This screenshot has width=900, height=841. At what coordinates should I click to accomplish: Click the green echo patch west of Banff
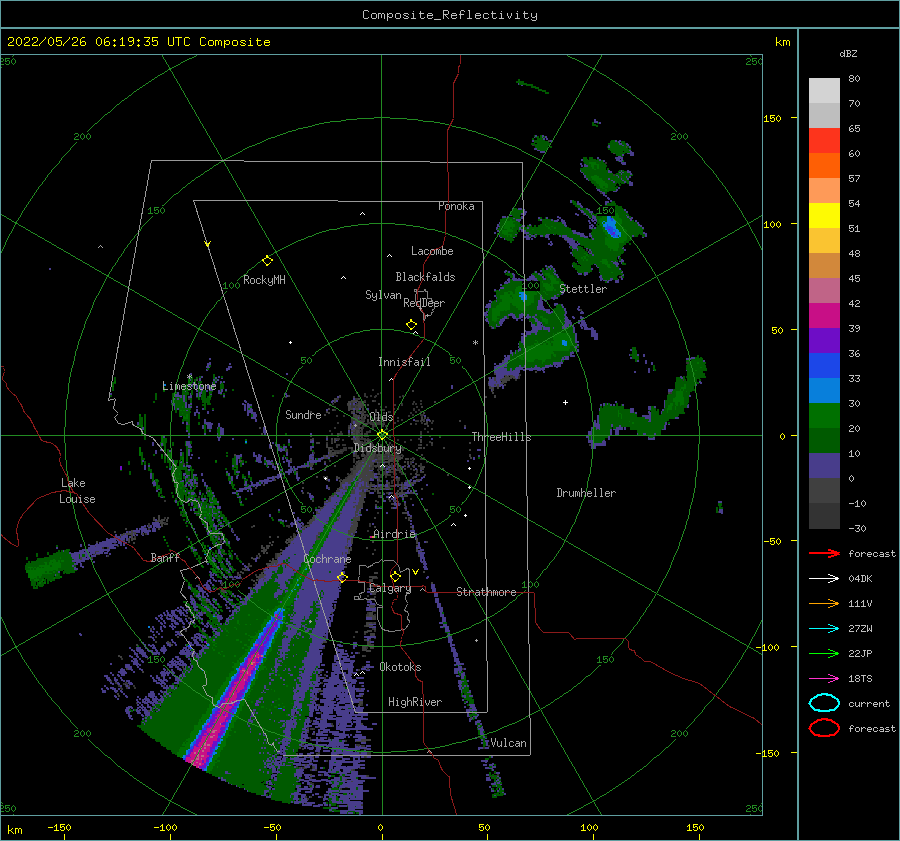click(x=51, y=567)
